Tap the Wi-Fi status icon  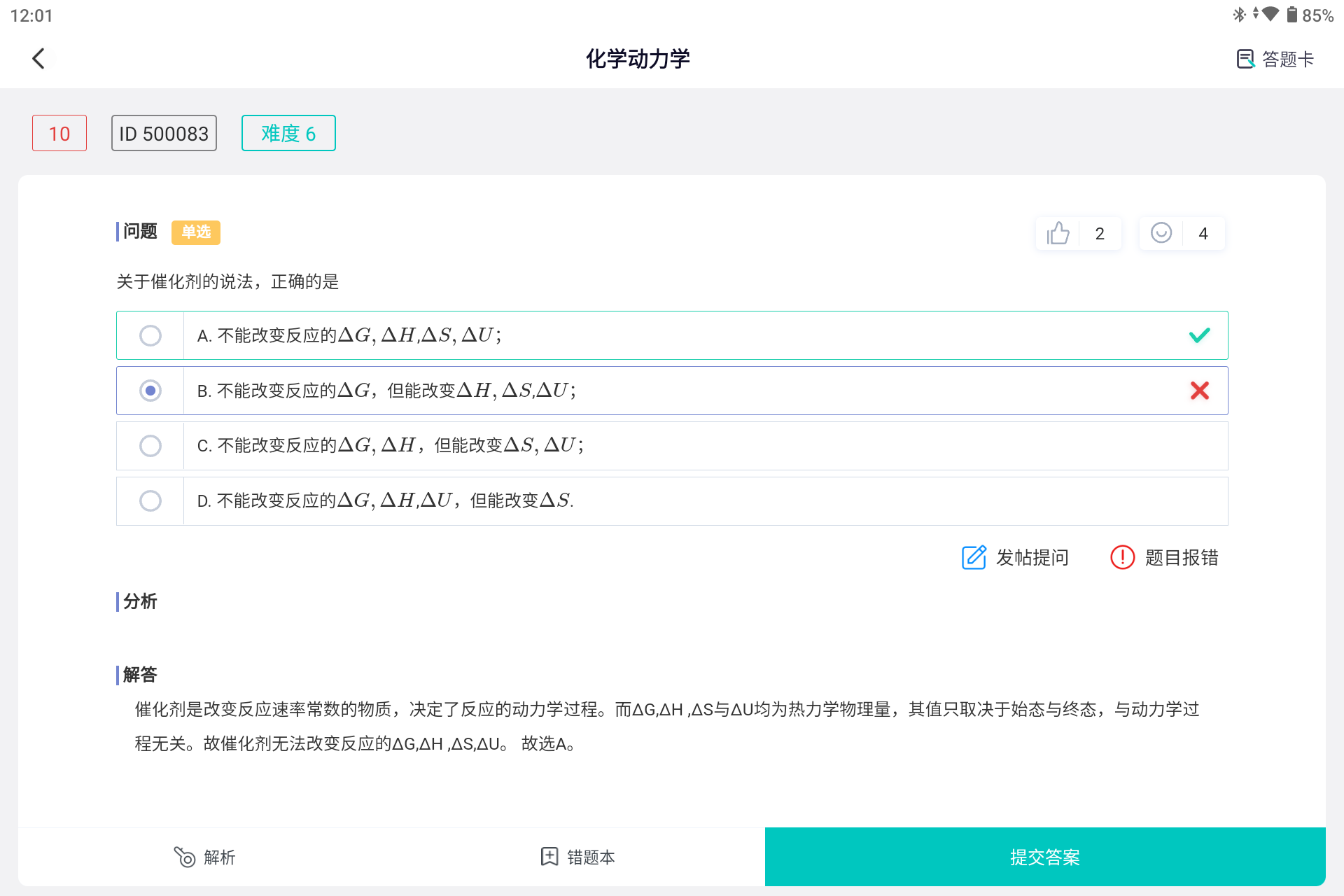click(x=1270, y=15)
